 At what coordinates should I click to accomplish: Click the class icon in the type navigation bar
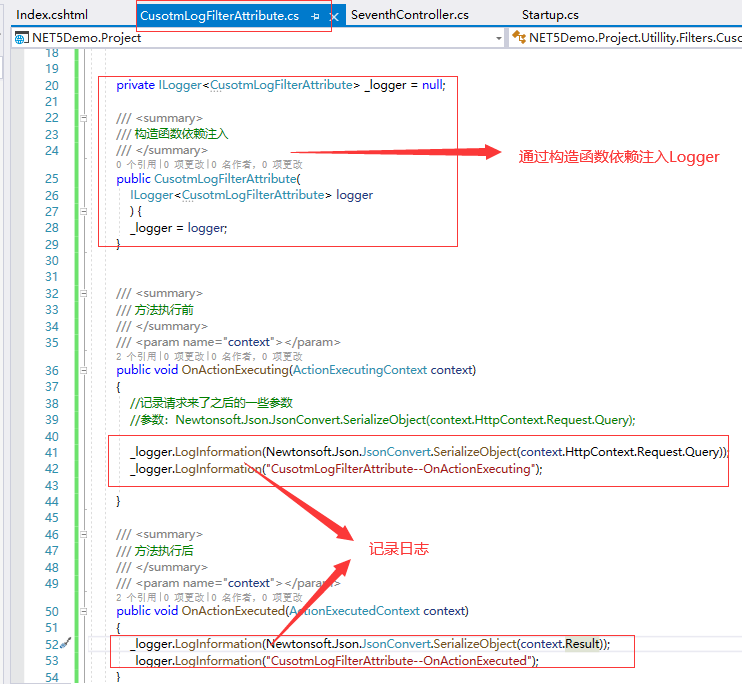coord(519,37)
